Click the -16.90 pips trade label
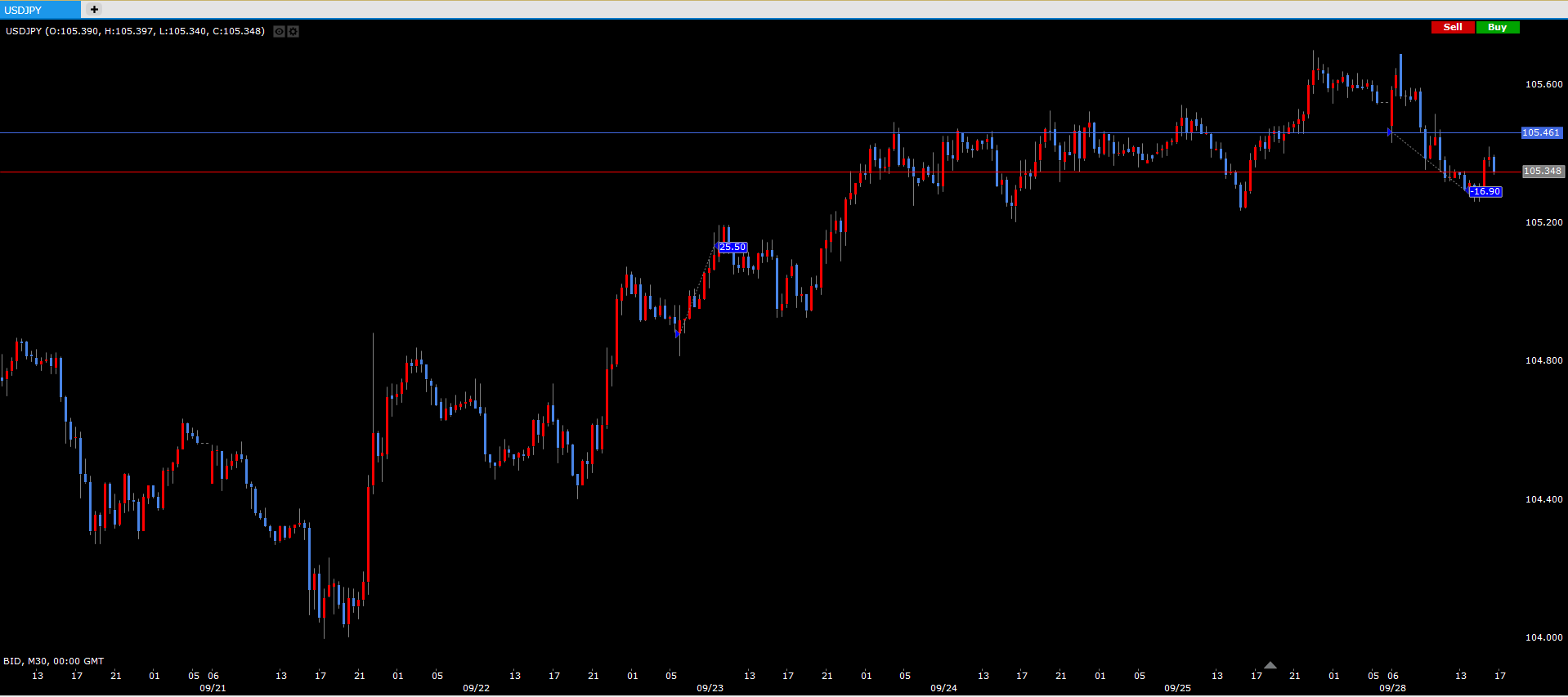 pos(1485,192)
